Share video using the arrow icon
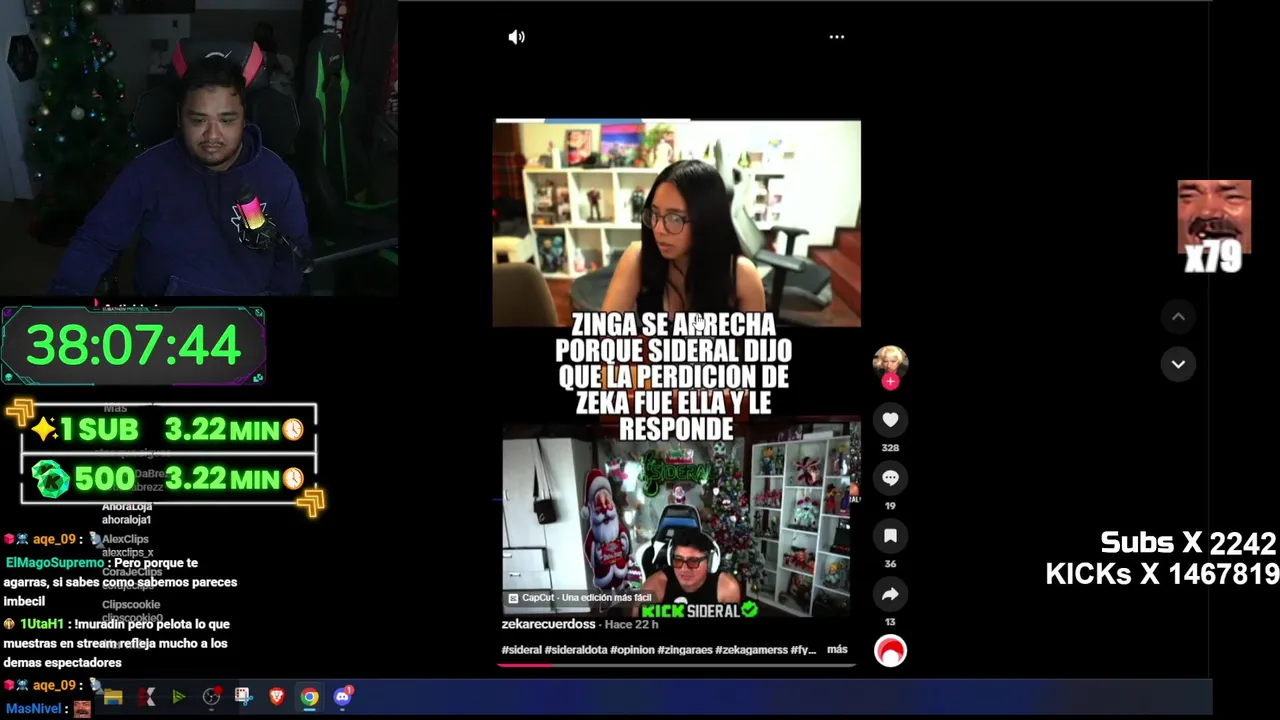This screenshot has width=1280, height=720. click(890, 594)
